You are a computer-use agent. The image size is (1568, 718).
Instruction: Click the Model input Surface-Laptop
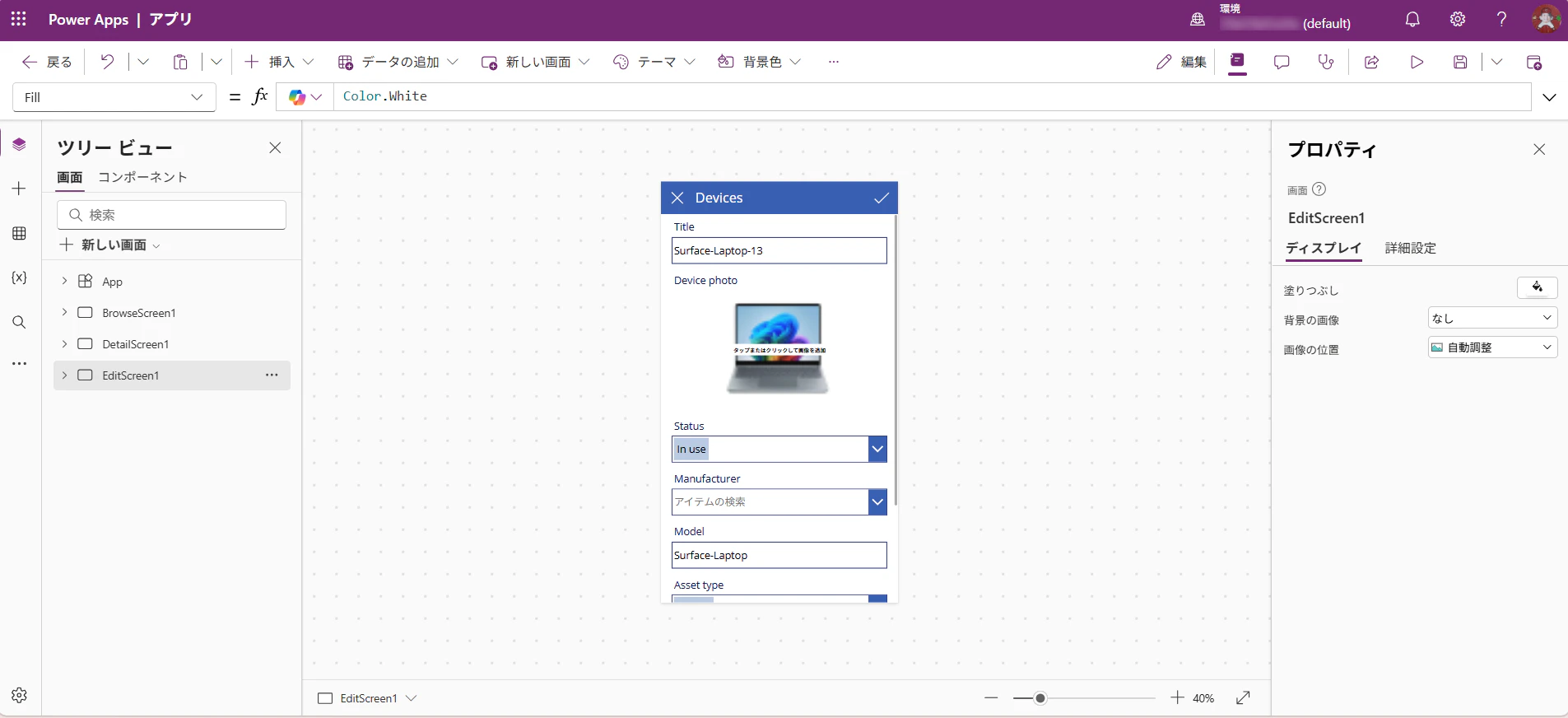click(x=779, y=555)
